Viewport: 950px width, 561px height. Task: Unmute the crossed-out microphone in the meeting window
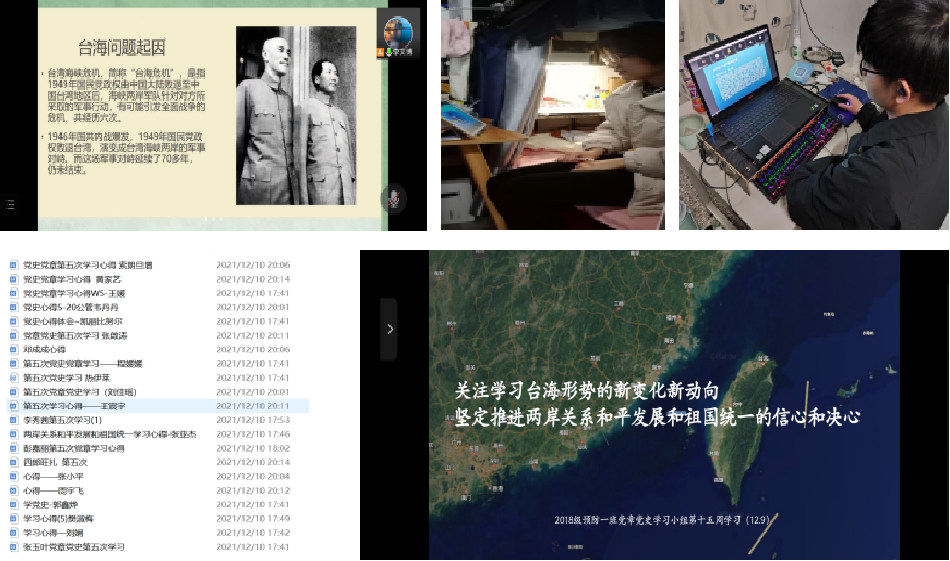(x=394, y=199)
